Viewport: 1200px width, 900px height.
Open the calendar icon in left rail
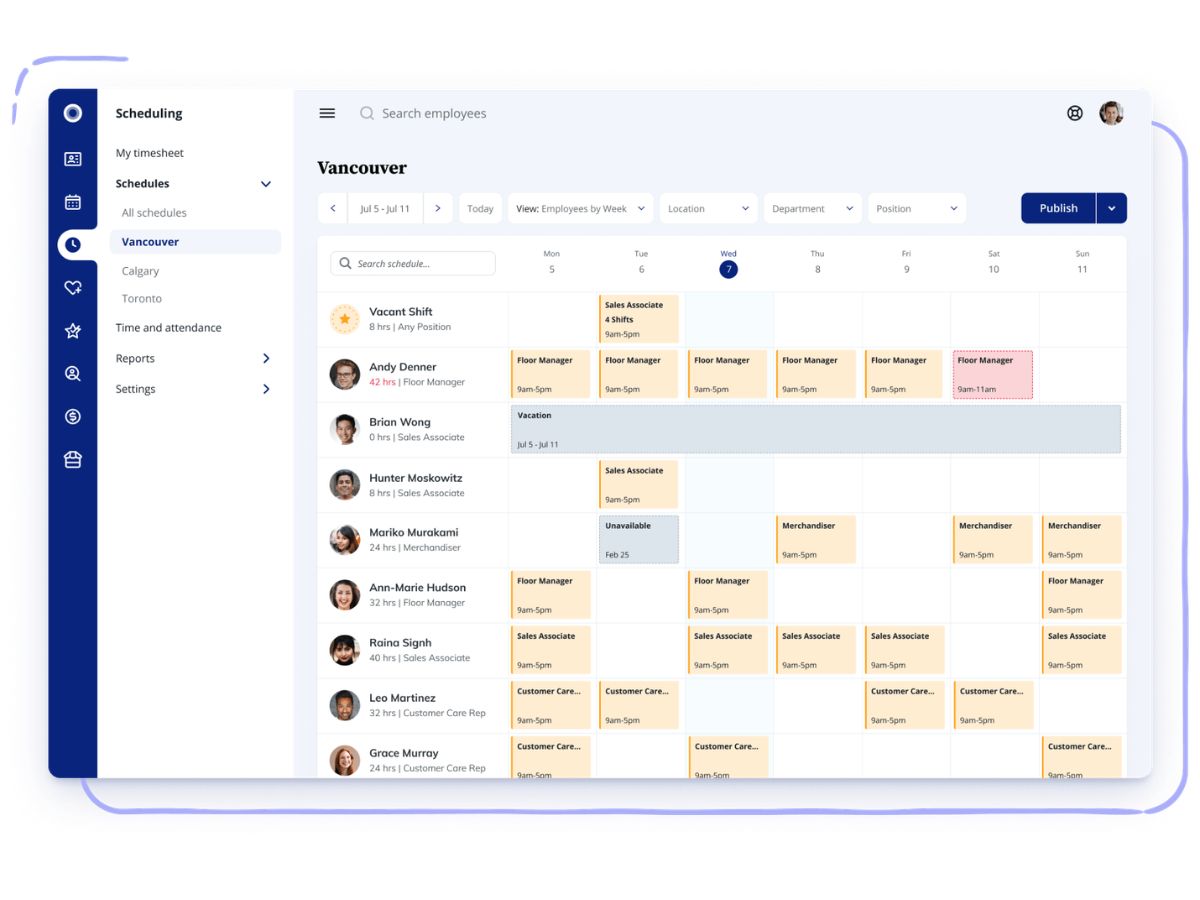click(x=73, y=202)
